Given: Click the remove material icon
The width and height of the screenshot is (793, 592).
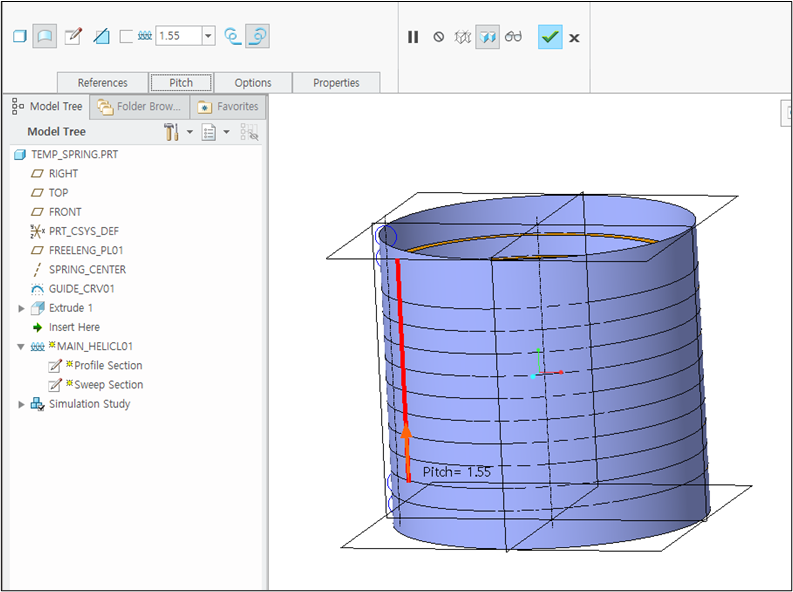Looking at the screenshot, I should click(x=102, y=36).
